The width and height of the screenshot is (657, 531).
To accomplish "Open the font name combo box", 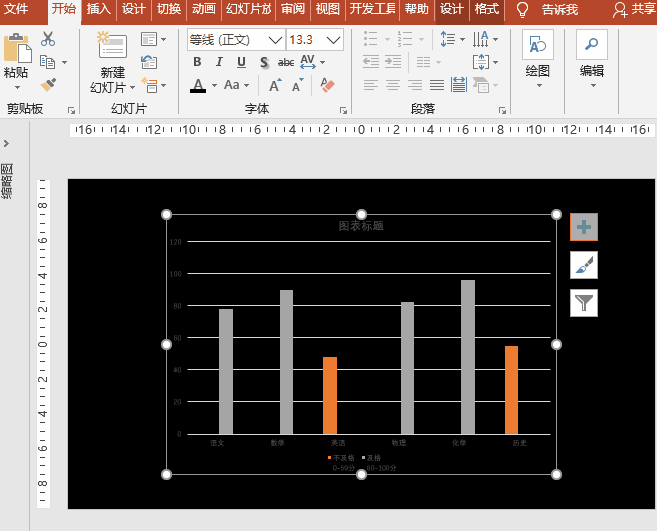I will tap(236, 40).
